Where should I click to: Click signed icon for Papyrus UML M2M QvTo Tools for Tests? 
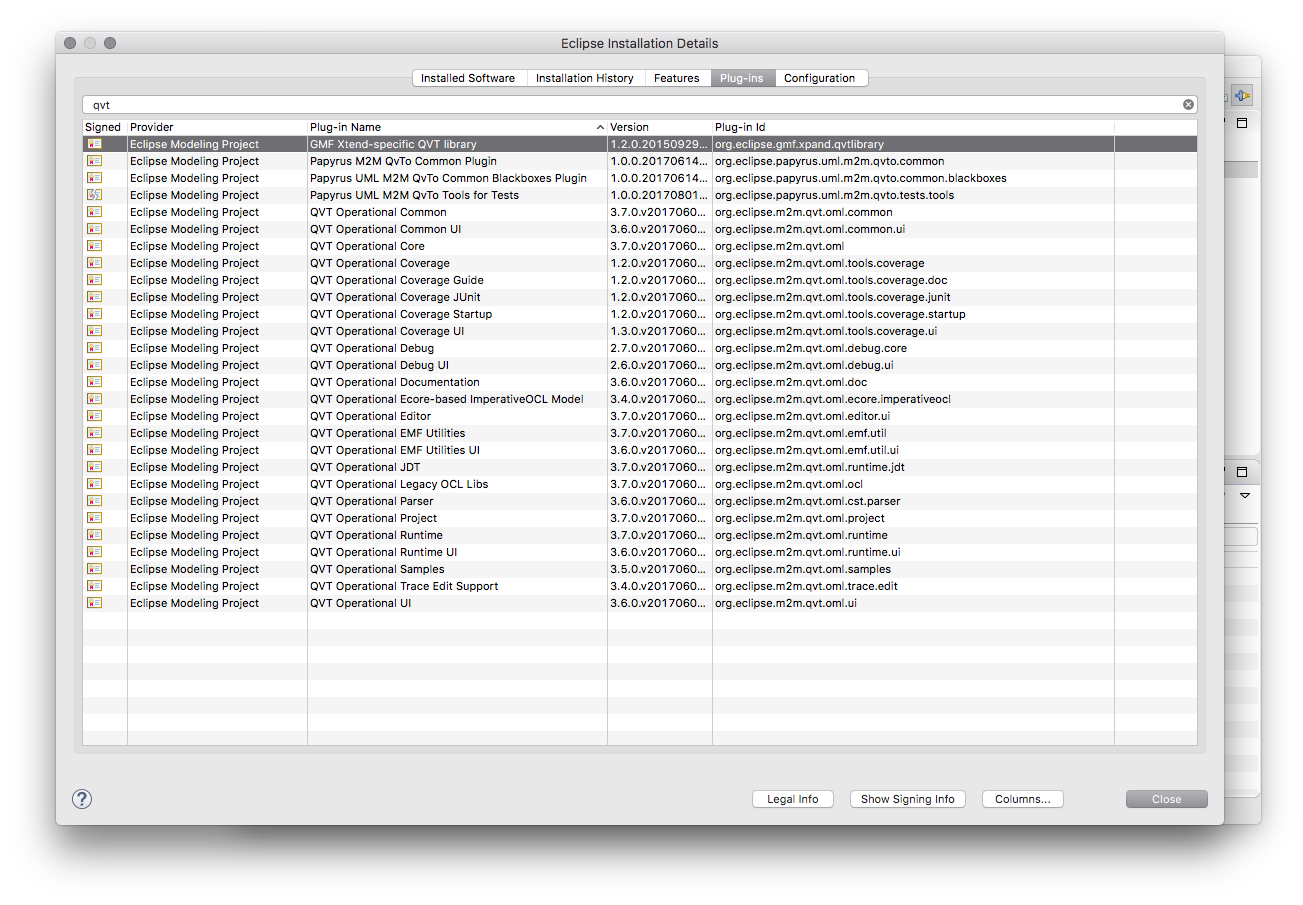coord(94,195)
